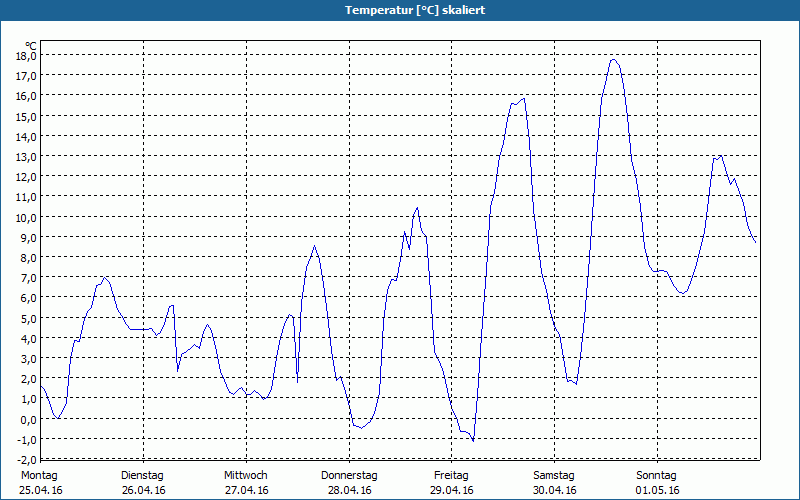This screenshot has height=500, width=800.
Task: Select the 'Sonntag' day label
Action: (656, 476)
